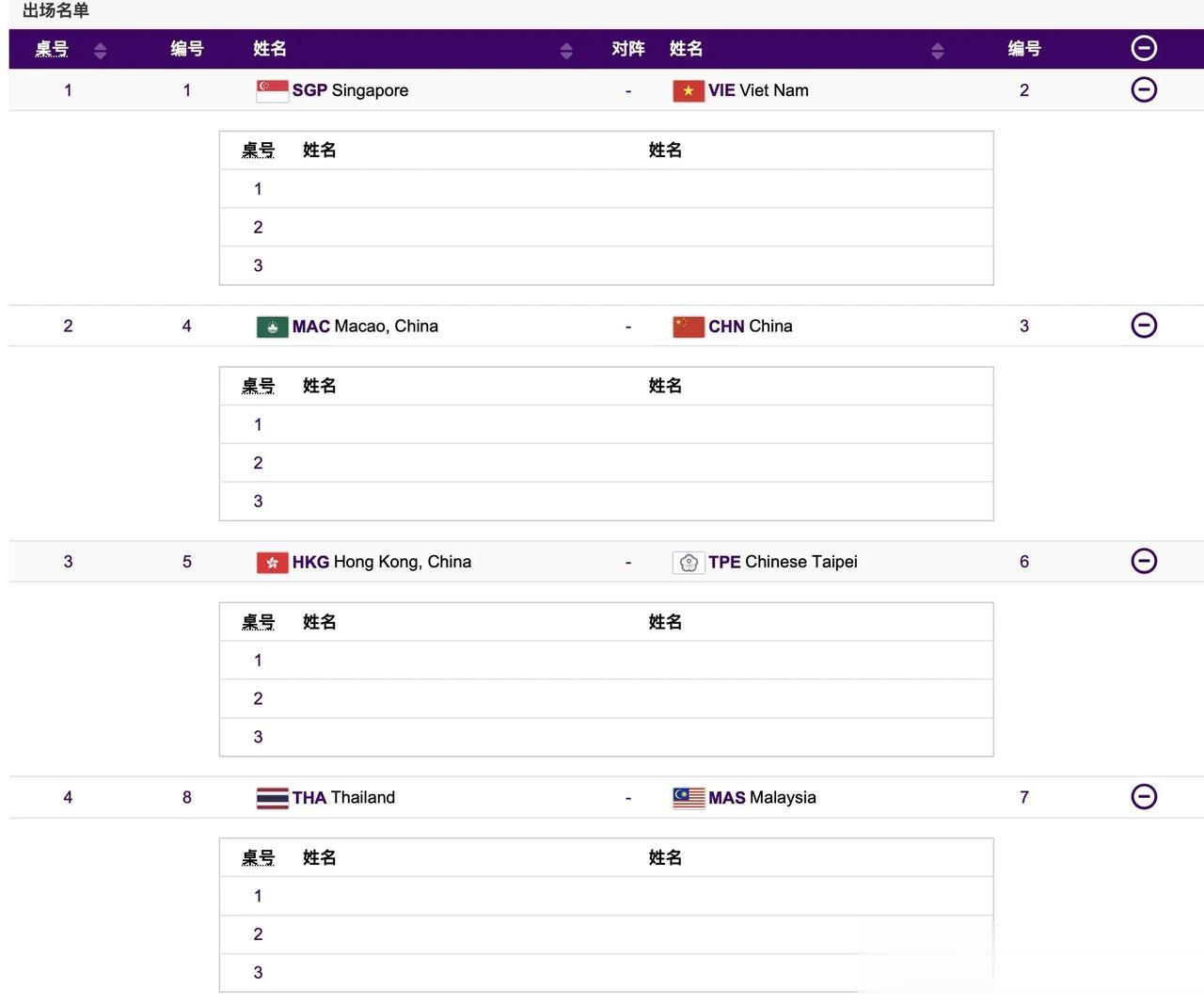Sort by 桌号 column arrows
The width and height of the screenshot is (1204, 1005).
point(101,51)
